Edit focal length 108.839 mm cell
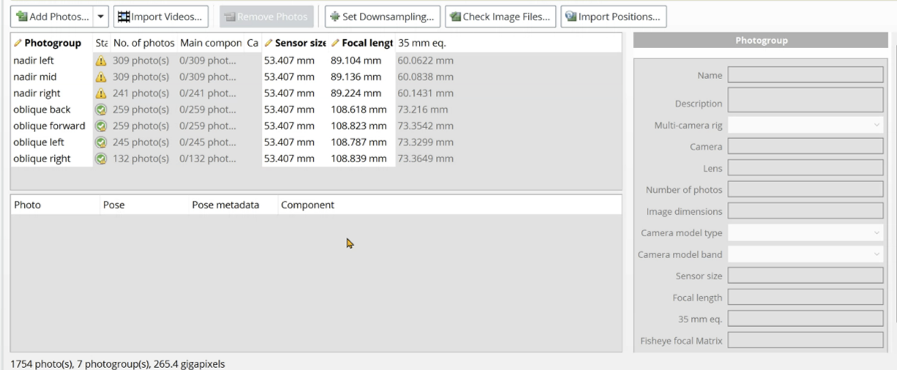Image resolution: width=897 pixels, height=370 pixels. [x=362, y=158]
